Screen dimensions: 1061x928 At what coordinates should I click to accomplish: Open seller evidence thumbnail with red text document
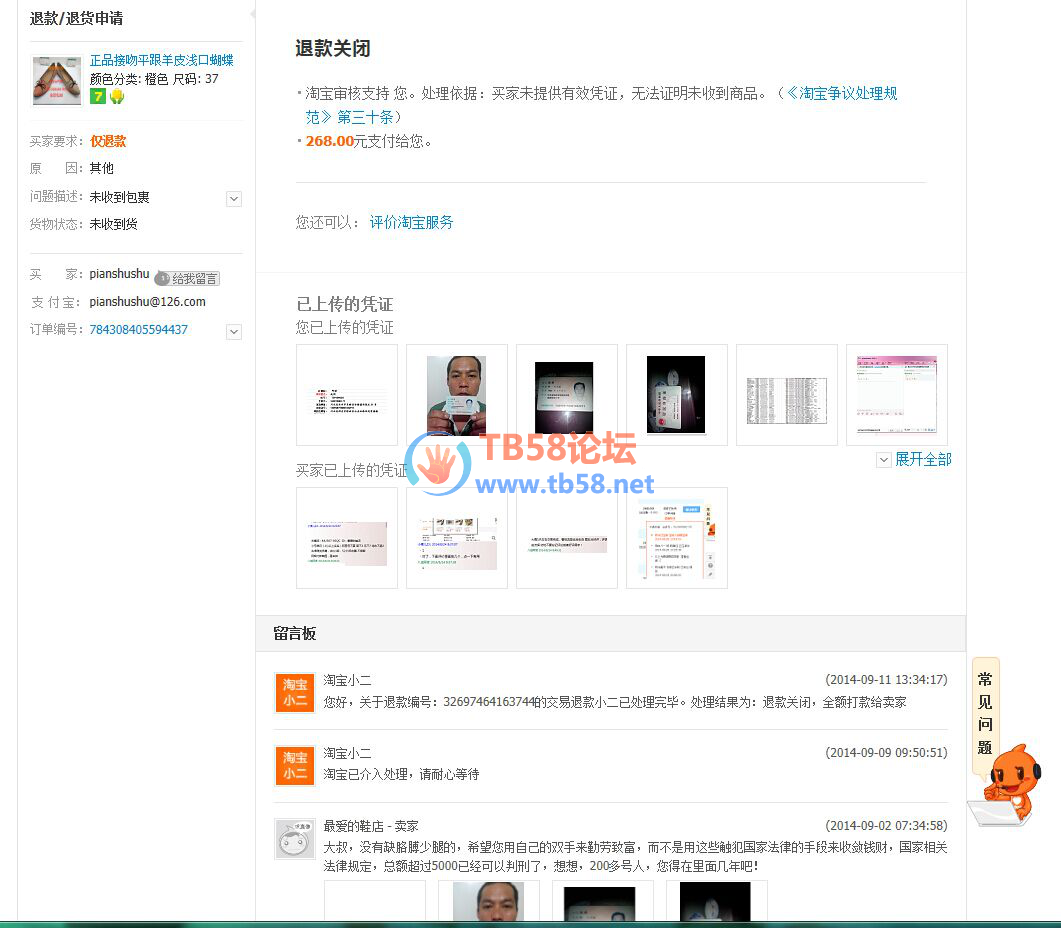pos(347,395)
